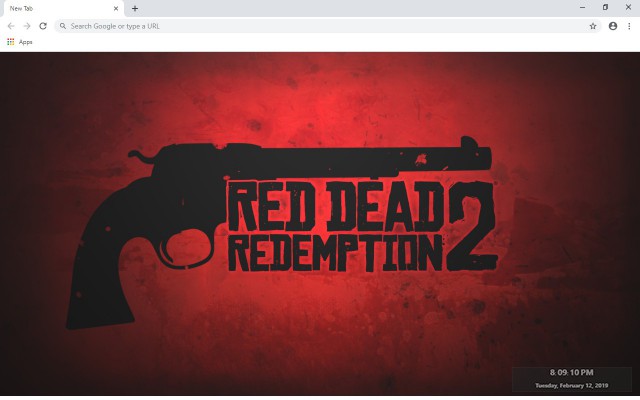Viewport: 640px width, 400px height.
Task: Open a new tab with the plus button
Action: (x=135, y=8)
